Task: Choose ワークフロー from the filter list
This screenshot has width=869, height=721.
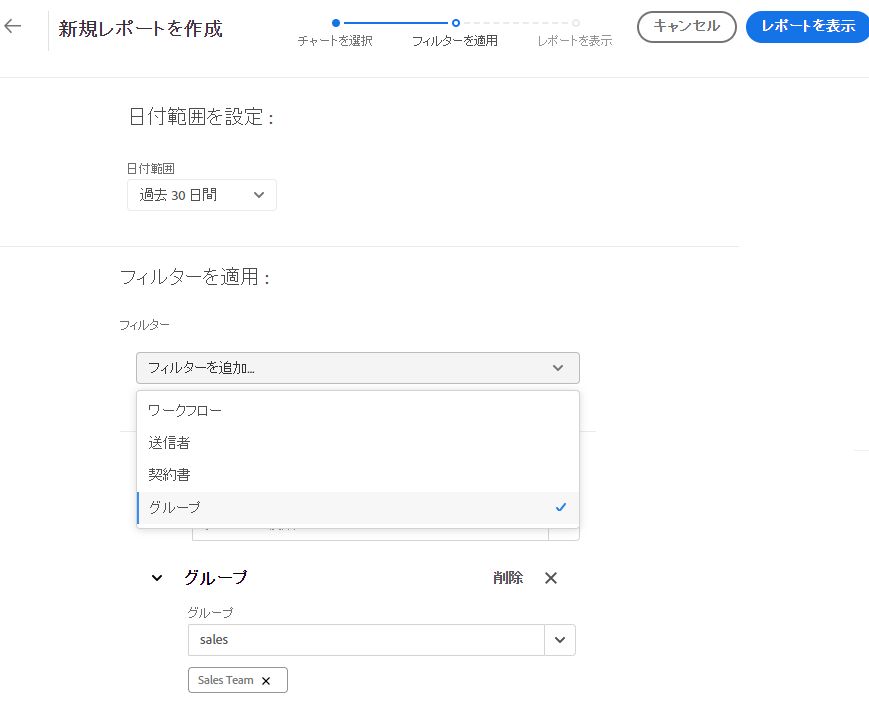Action: (357, 411)
